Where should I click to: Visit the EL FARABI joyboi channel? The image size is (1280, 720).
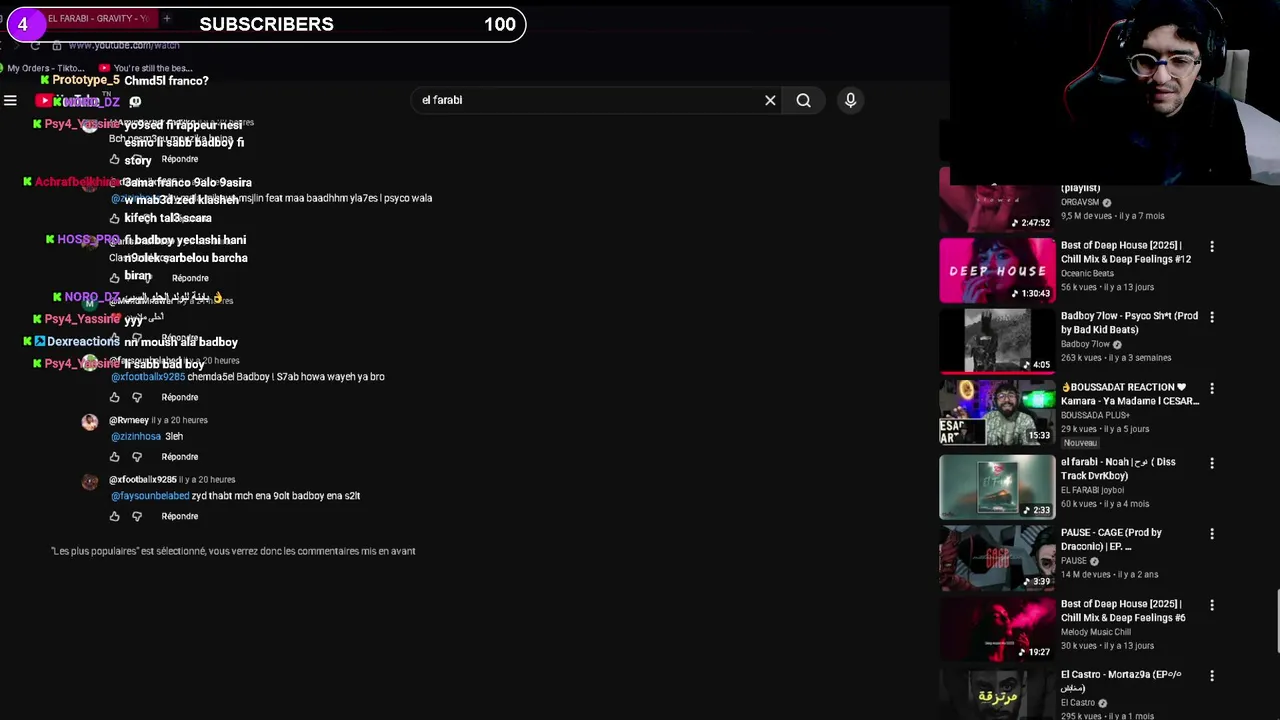point(1092,490)
